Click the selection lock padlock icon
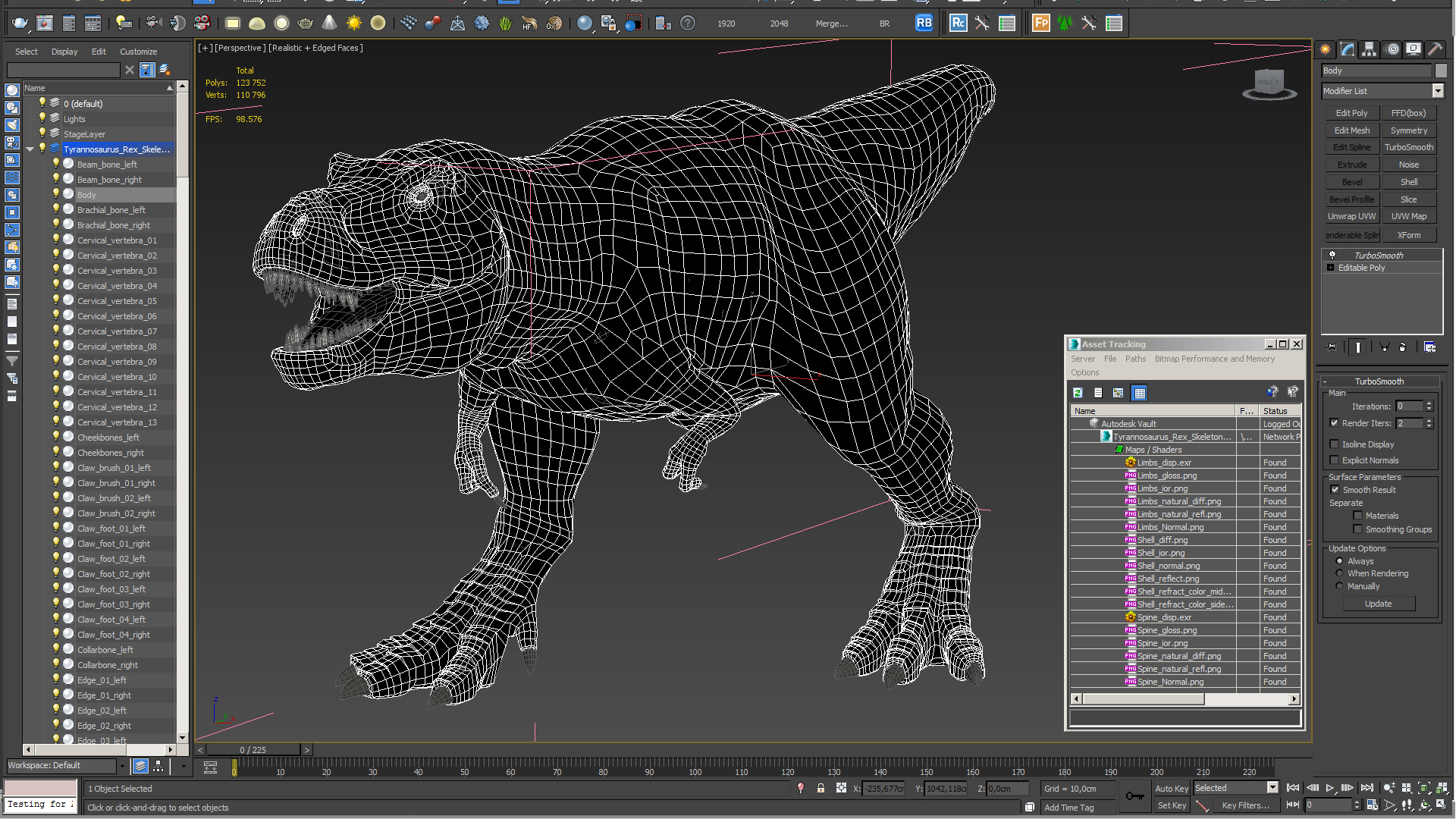Screen dimensions: 1456x819 coord(821,789)
